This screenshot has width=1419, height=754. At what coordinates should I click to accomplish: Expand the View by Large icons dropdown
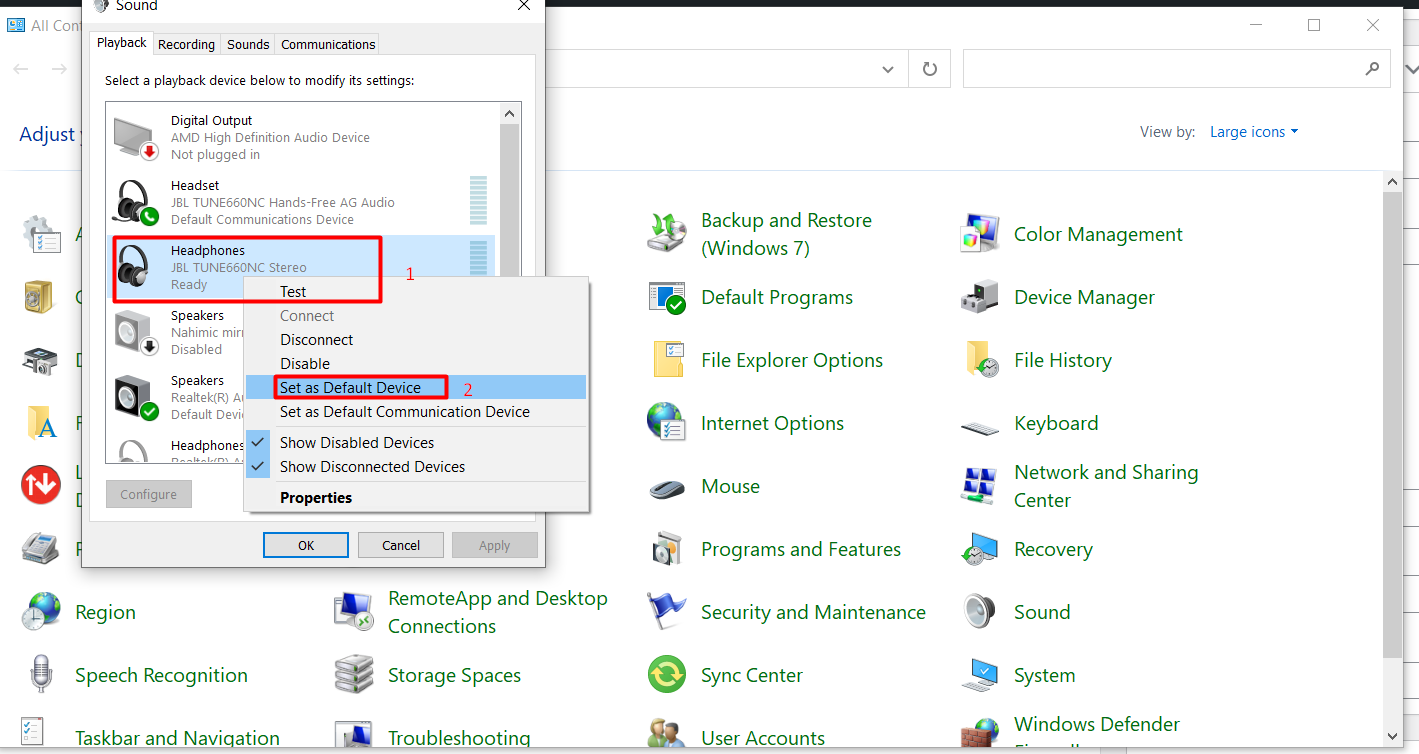click(x=1254, y=132)
